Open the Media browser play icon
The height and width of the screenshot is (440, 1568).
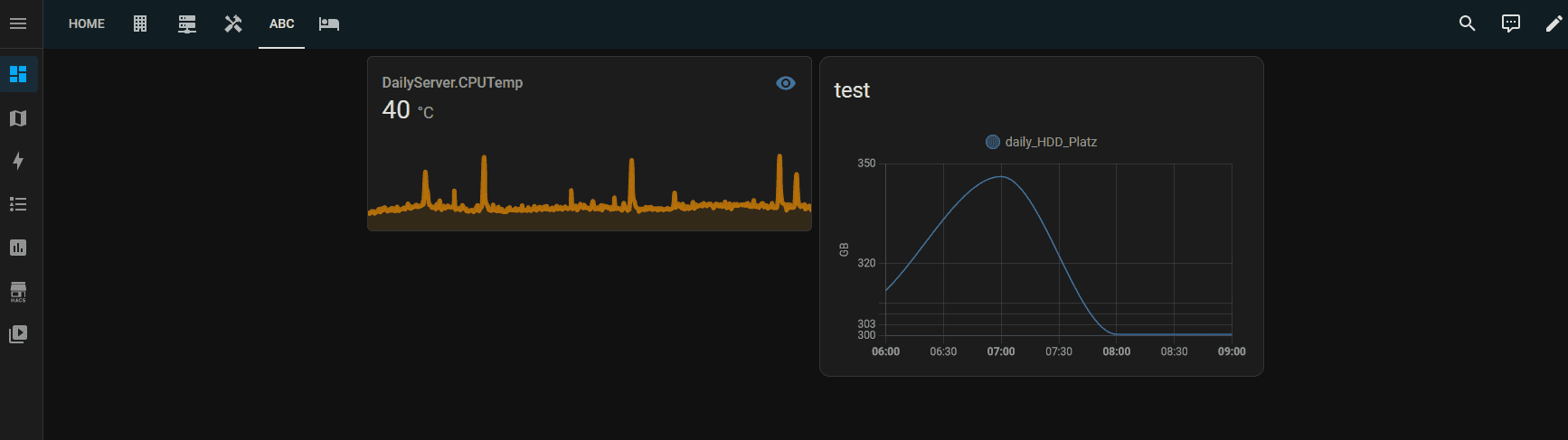pyautogui.click(x=18, y=334)
